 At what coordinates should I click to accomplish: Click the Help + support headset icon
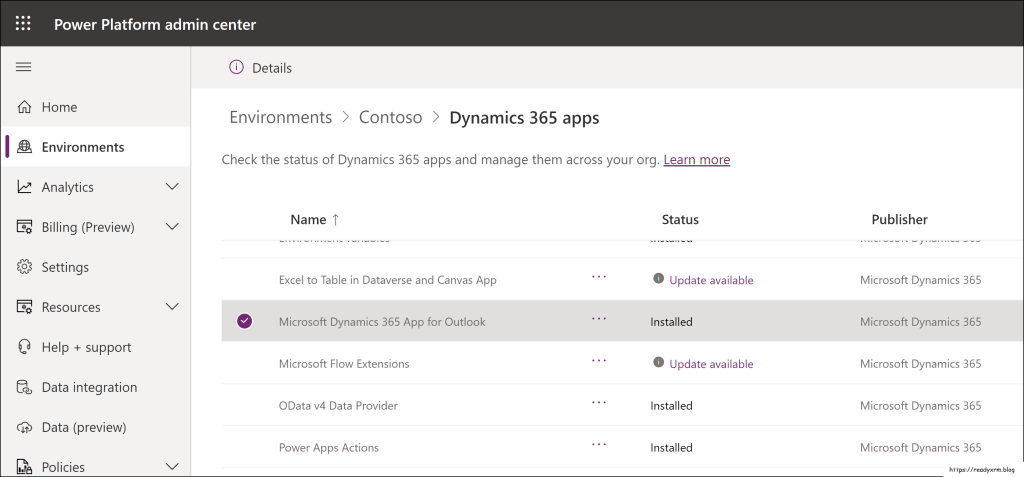pyautogui.click(x=25, y=347)
